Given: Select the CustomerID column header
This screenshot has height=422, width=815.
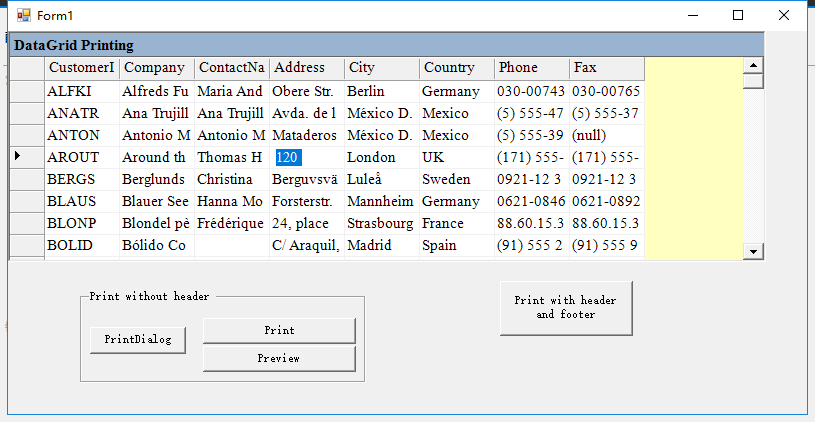Looking at the screenshot, I should 82,68.
